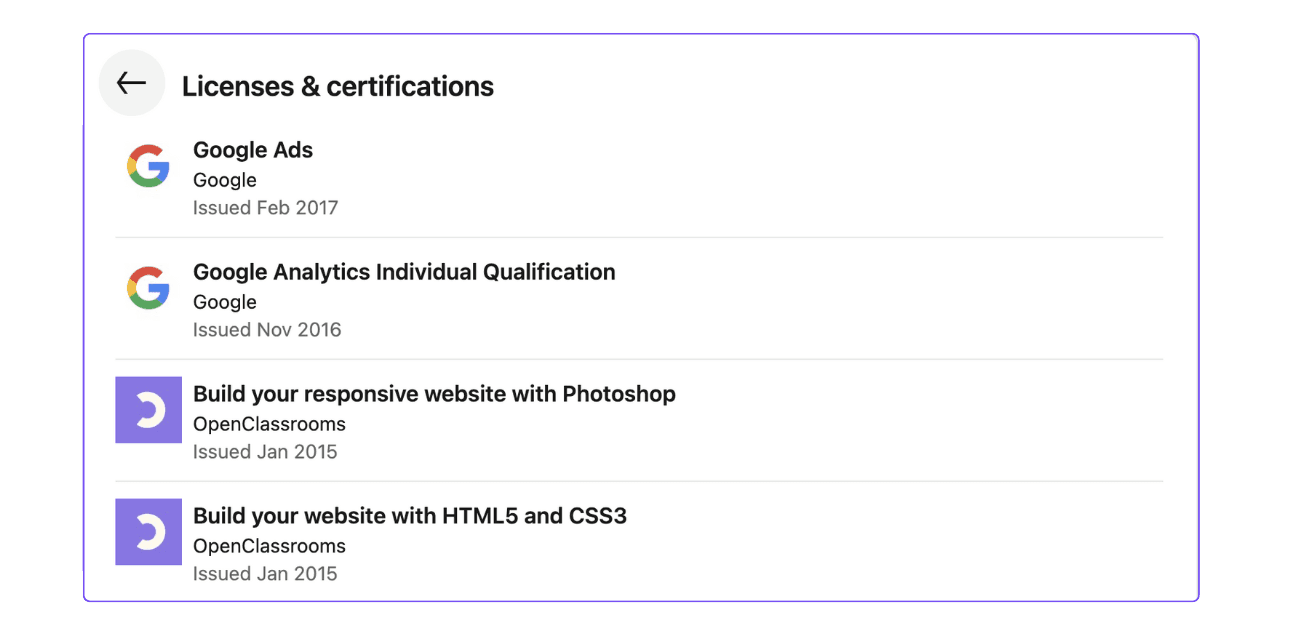Click OpenClassrooms issuer under the Photoshop course

tap(269, 424)
